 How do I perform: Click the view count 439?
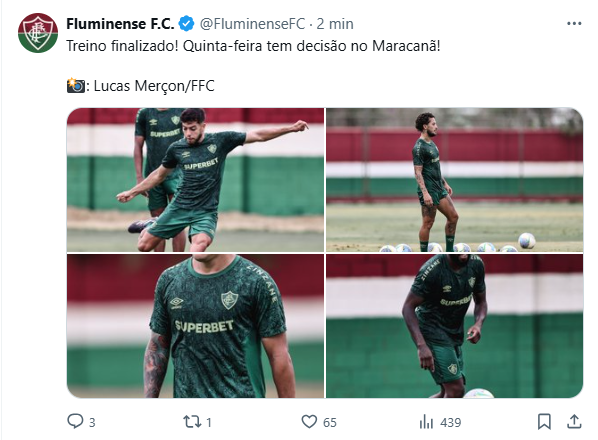[x=450, y=422]
